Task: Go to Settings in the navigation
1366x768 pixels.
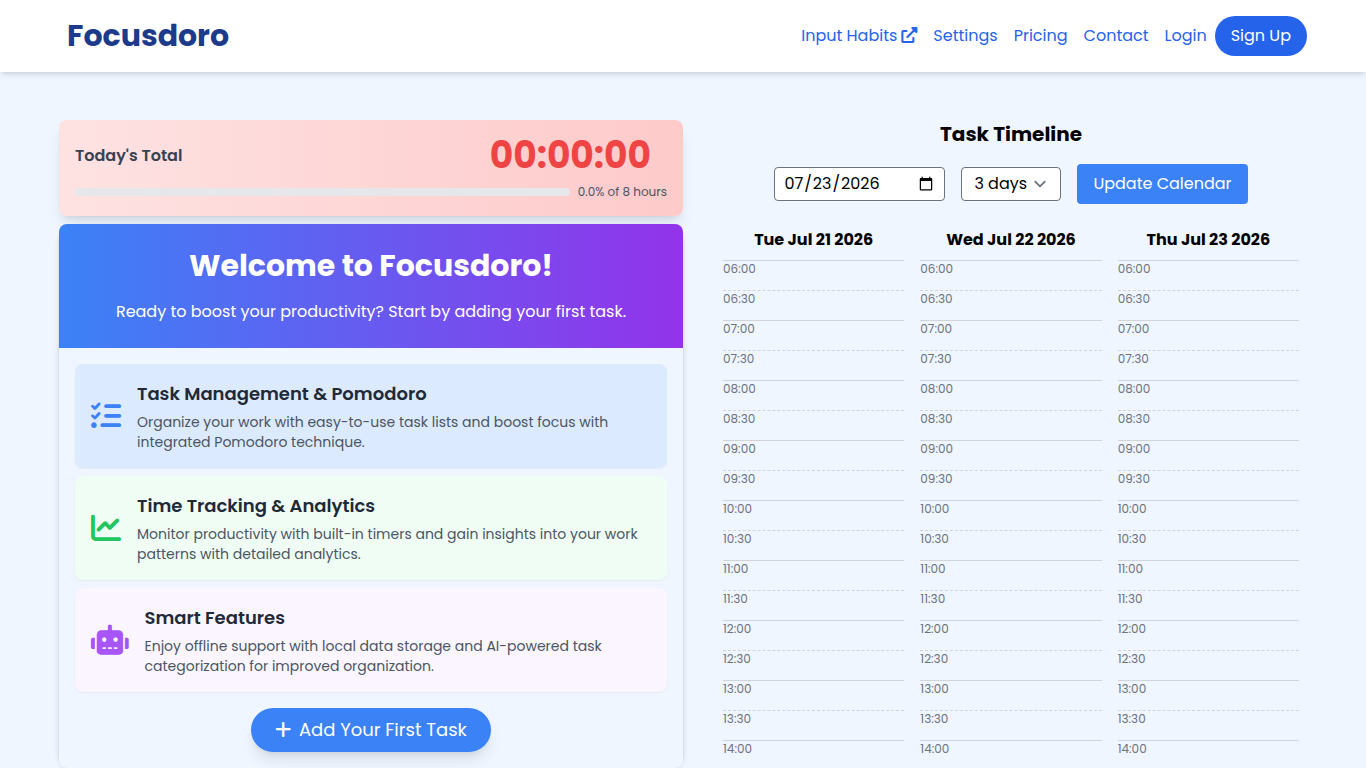Action: click(x=965, y=35)
